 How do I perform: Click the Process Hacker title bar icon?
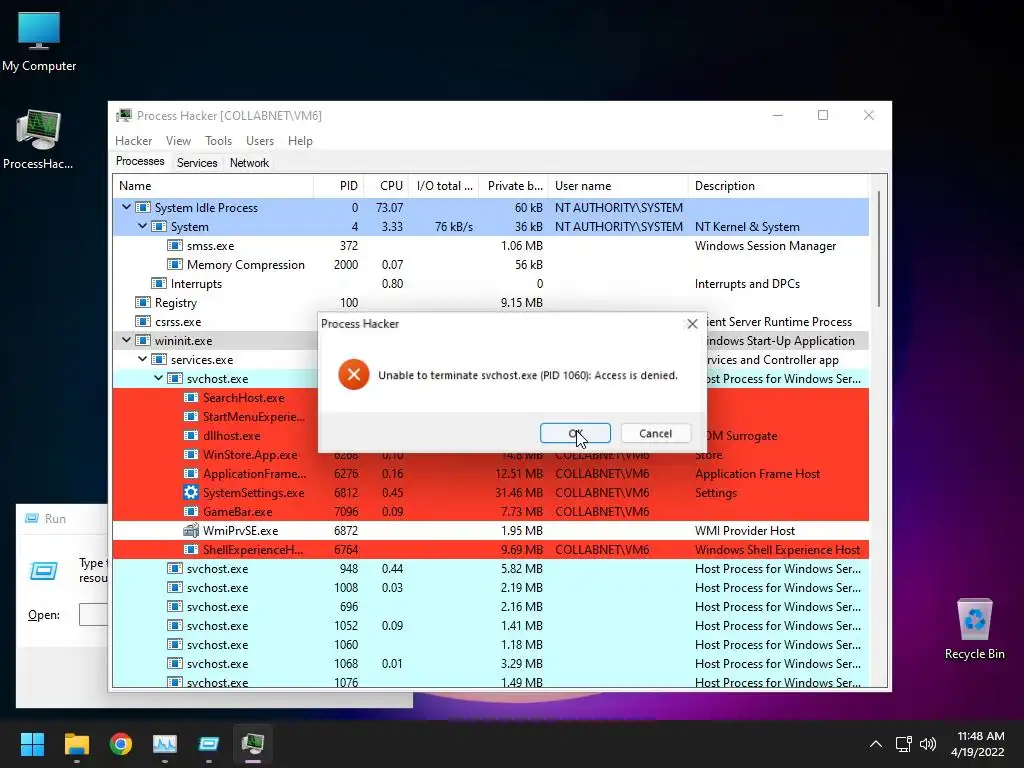click(x=123, y=116)
